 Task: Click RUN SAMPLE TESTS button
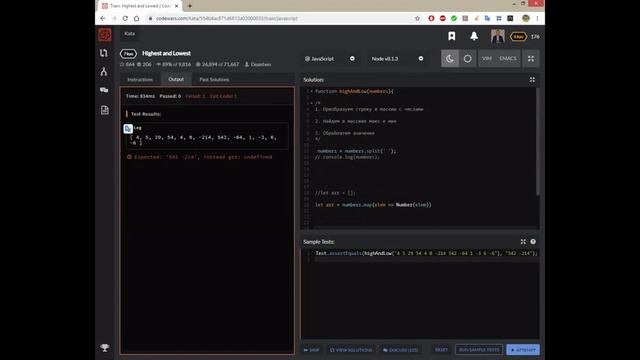point(479,350)
